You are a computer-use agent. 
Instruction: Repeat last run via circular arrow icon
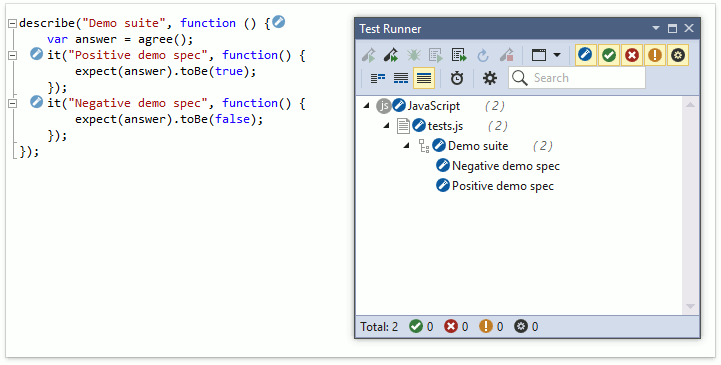[482, 56]
